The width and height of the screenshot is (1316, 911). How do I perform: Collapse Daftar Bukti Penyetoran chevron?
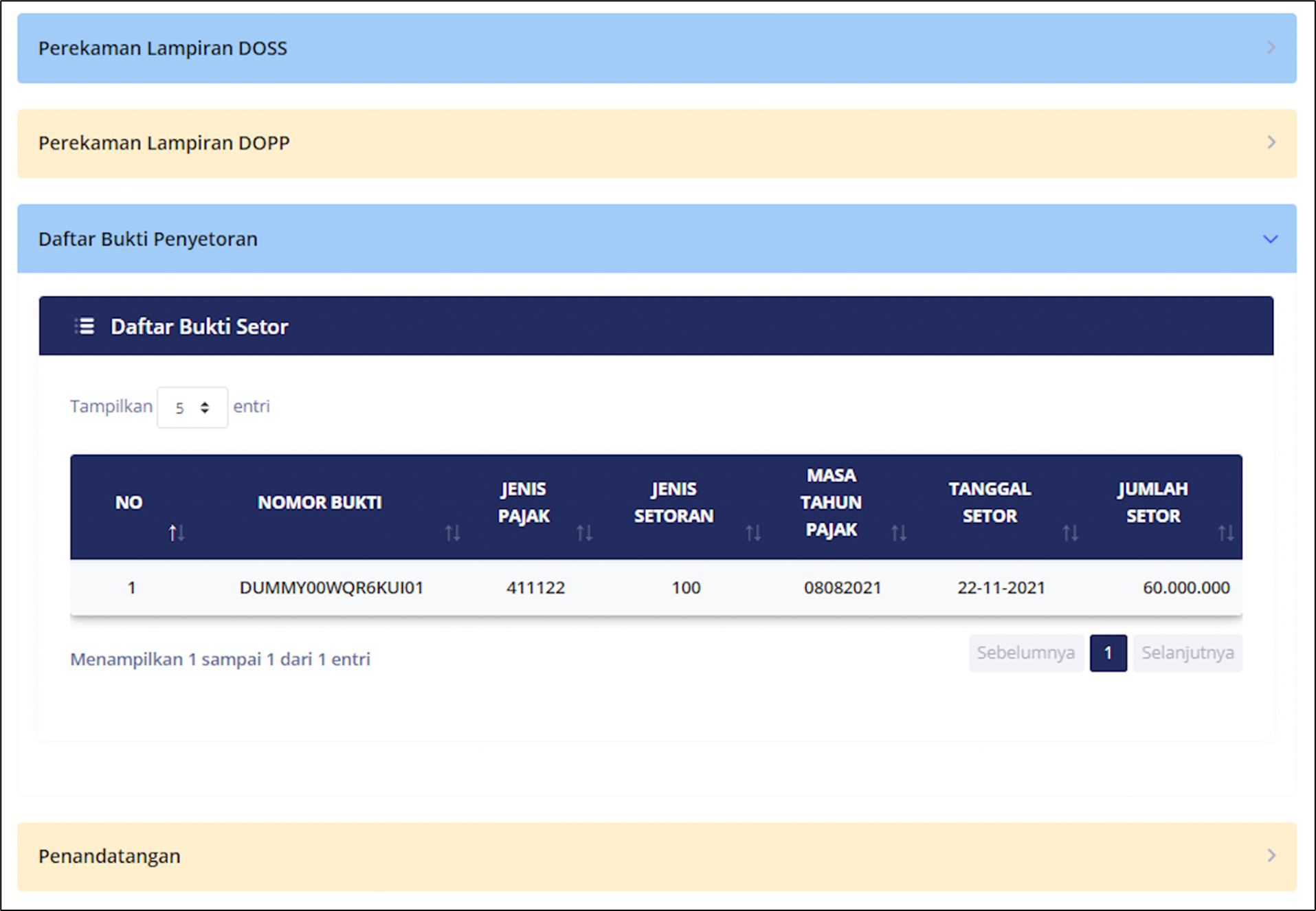pos(1270,239)
